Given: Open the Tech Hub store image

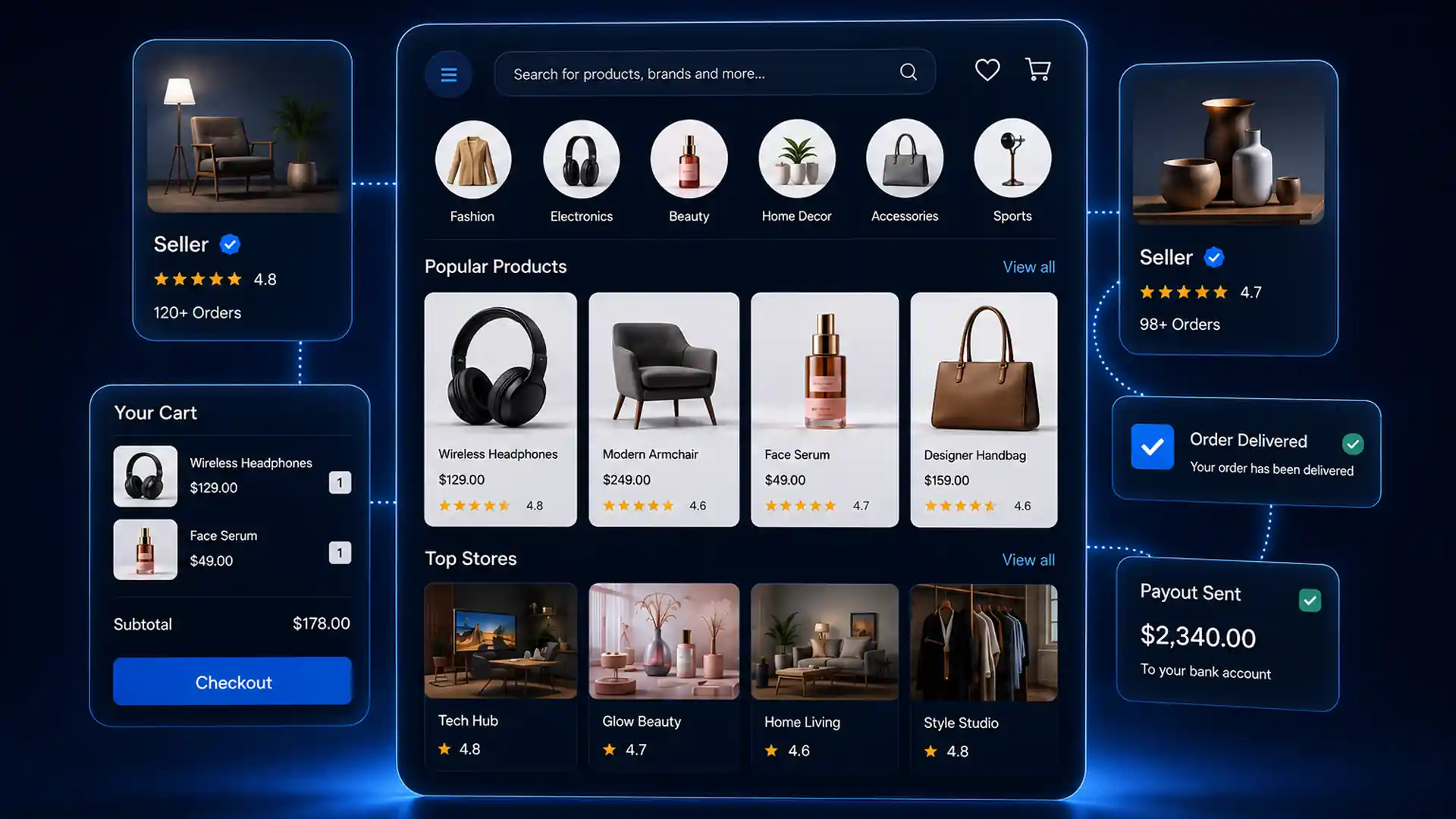Looking at the screenshot, I should pyautogui.click(x=500, y=641).
